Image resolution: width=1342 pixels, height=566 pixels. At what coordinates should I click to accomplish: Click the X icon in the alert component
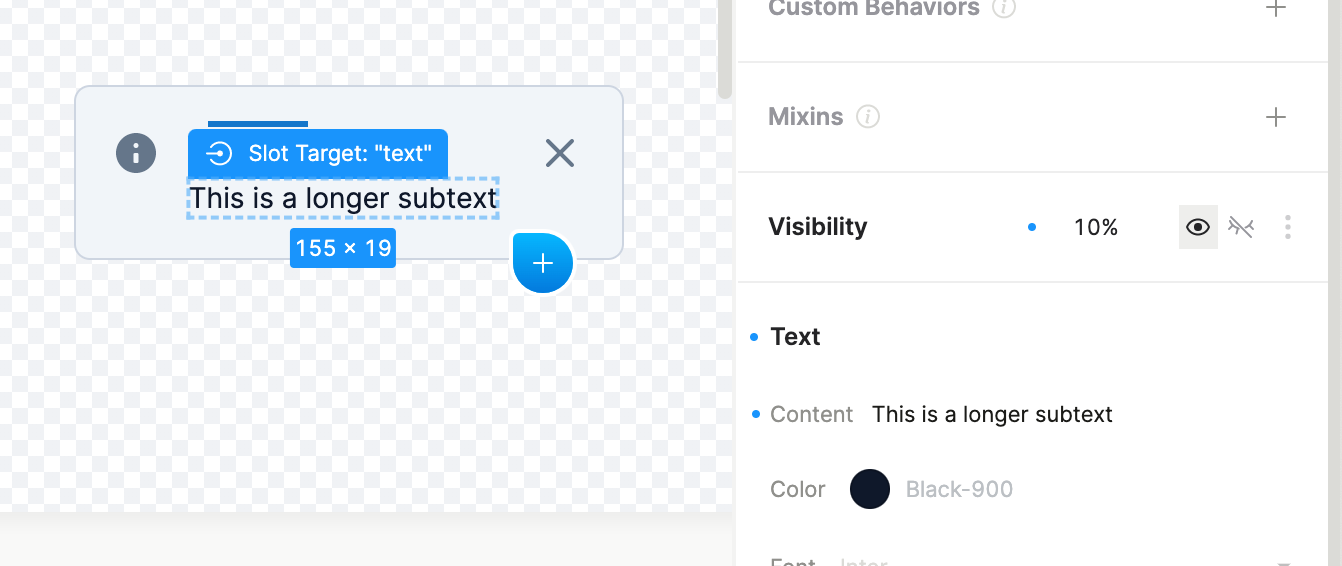[560, 153]
